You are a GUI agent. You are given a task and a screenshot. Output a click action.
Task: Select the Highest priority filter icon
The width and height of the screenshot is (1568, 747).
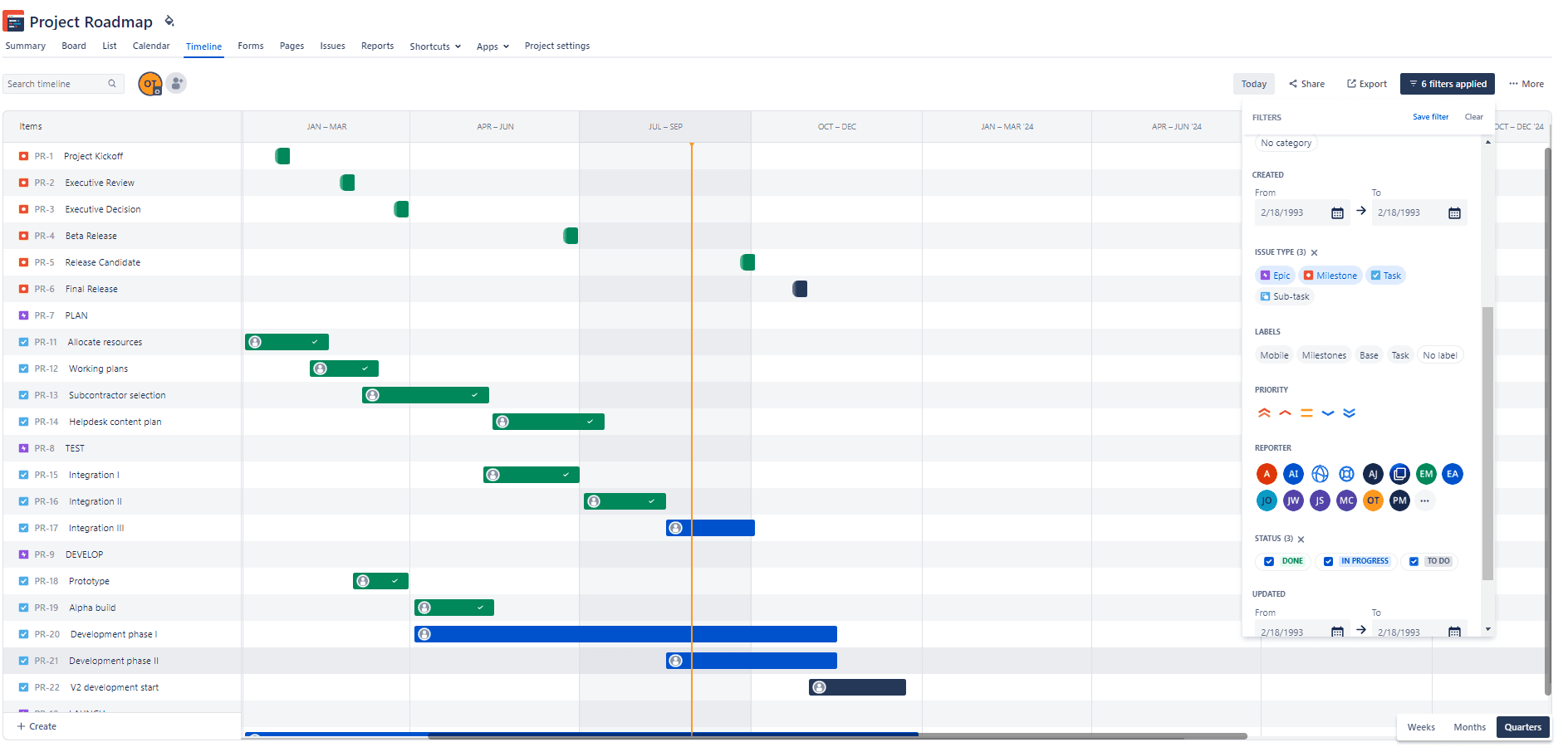coord(1265,413)
